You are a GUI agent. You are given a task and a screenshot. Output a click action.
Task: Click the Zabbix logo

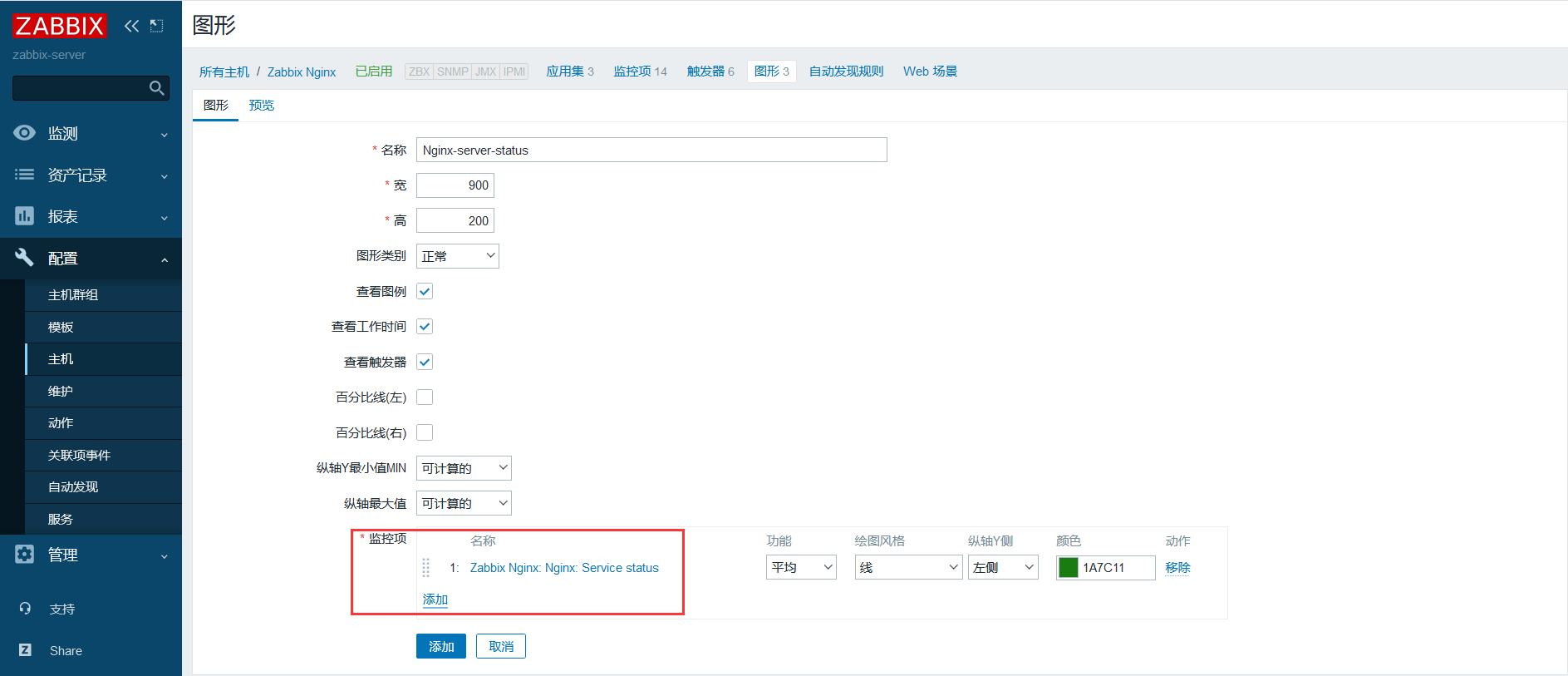(59, 26)
